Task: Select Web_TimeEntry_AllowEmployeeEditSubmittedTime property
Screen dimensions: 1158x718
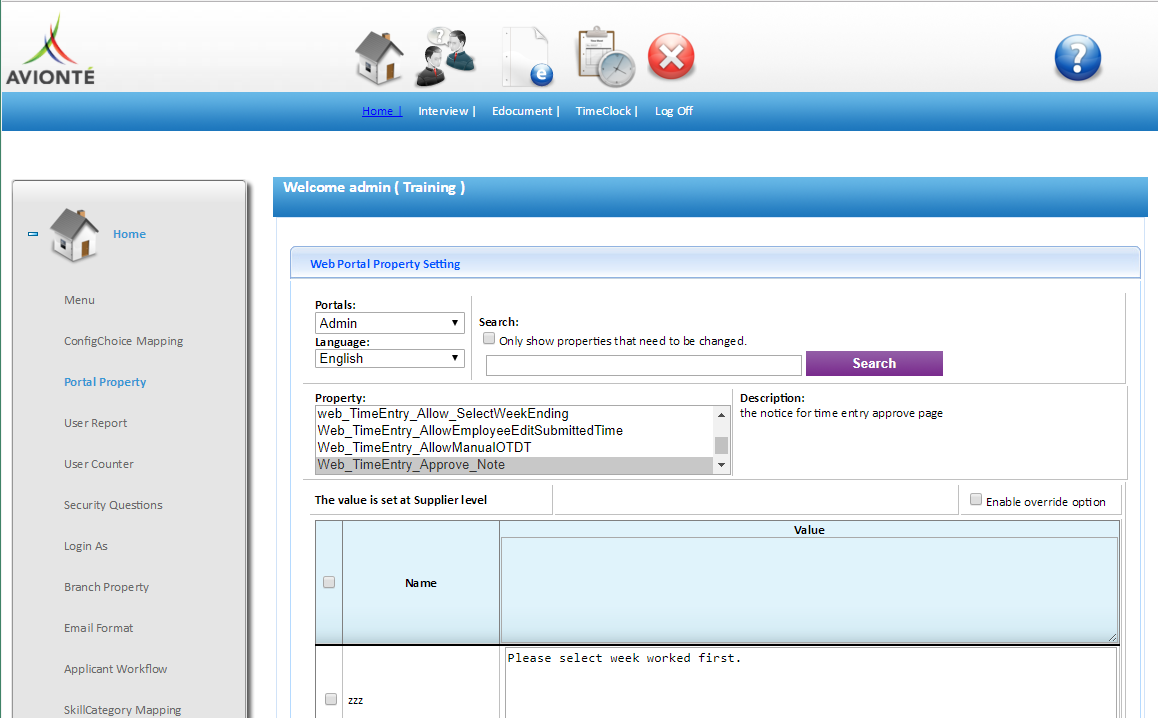Action: coord(514,431)
